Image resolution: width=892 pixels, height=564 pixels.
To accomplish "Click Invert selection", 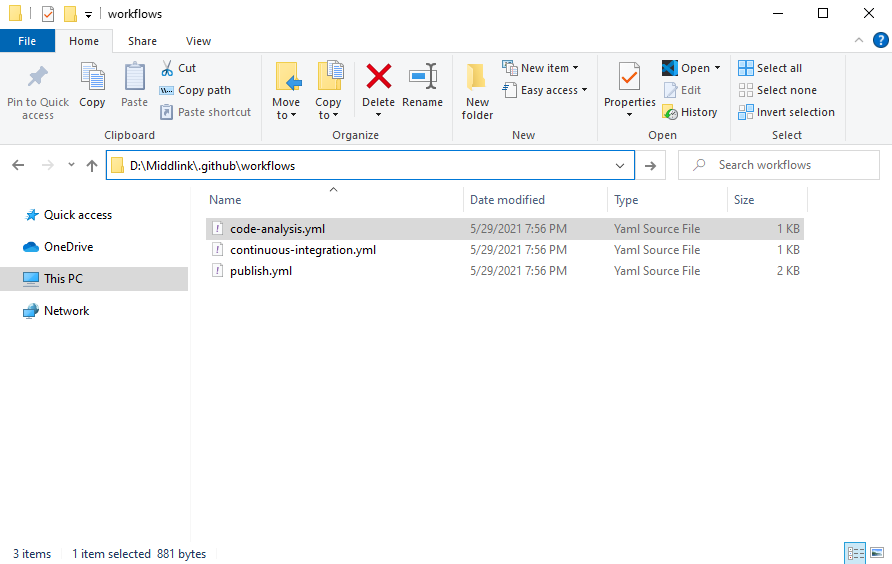I will click(x=786, y=112).
